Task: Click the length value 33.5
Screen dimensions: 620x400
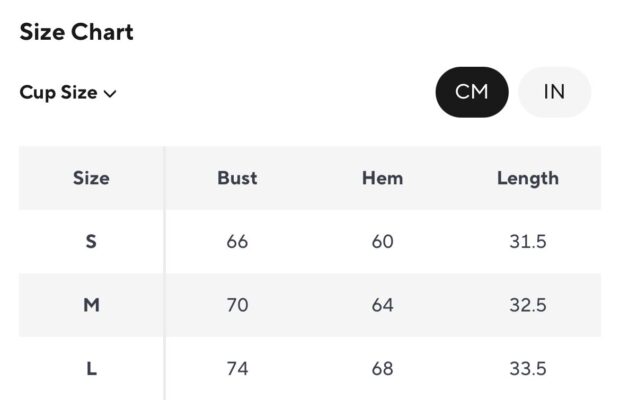Action: [x=527, y=369]
